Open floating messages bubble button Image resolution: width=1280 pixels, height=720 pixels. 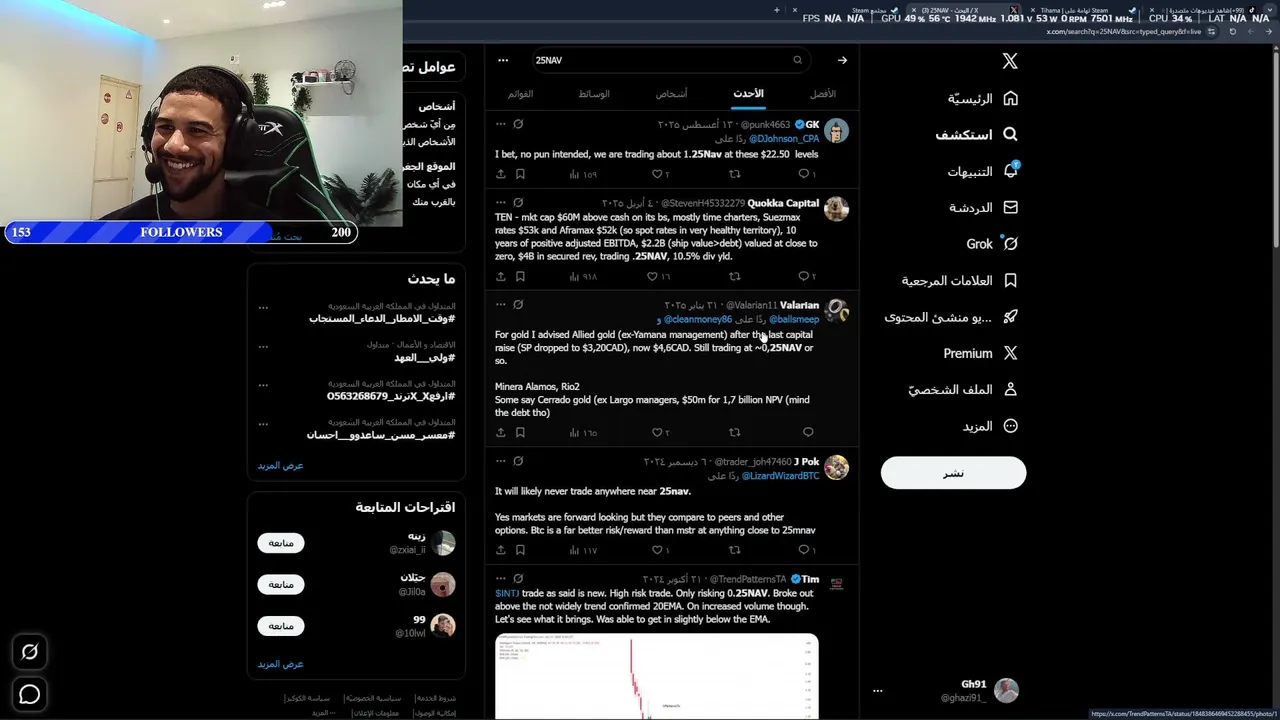30,694
